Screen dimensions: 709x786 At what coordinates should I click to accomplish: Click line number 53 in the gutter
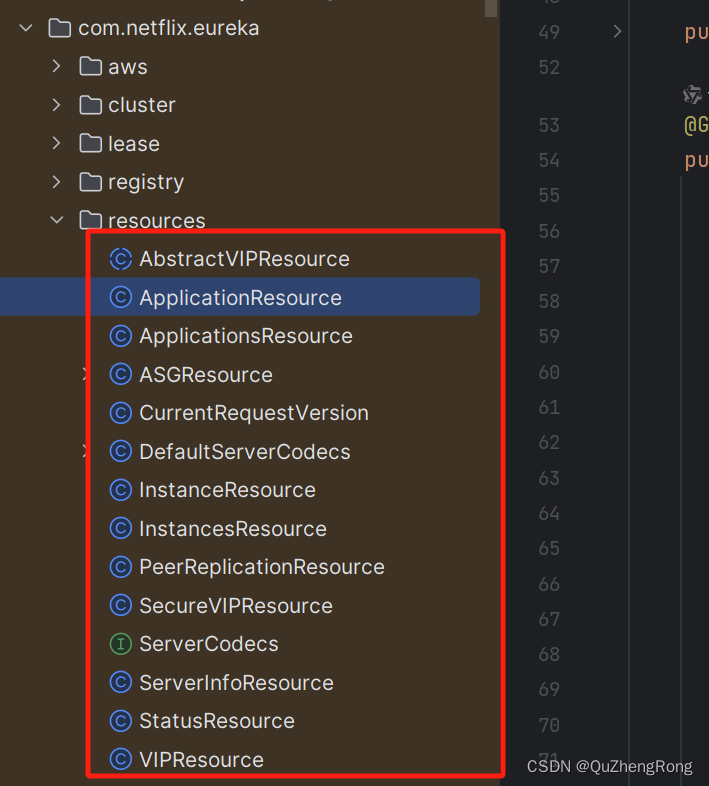click(x=549, y=125)
